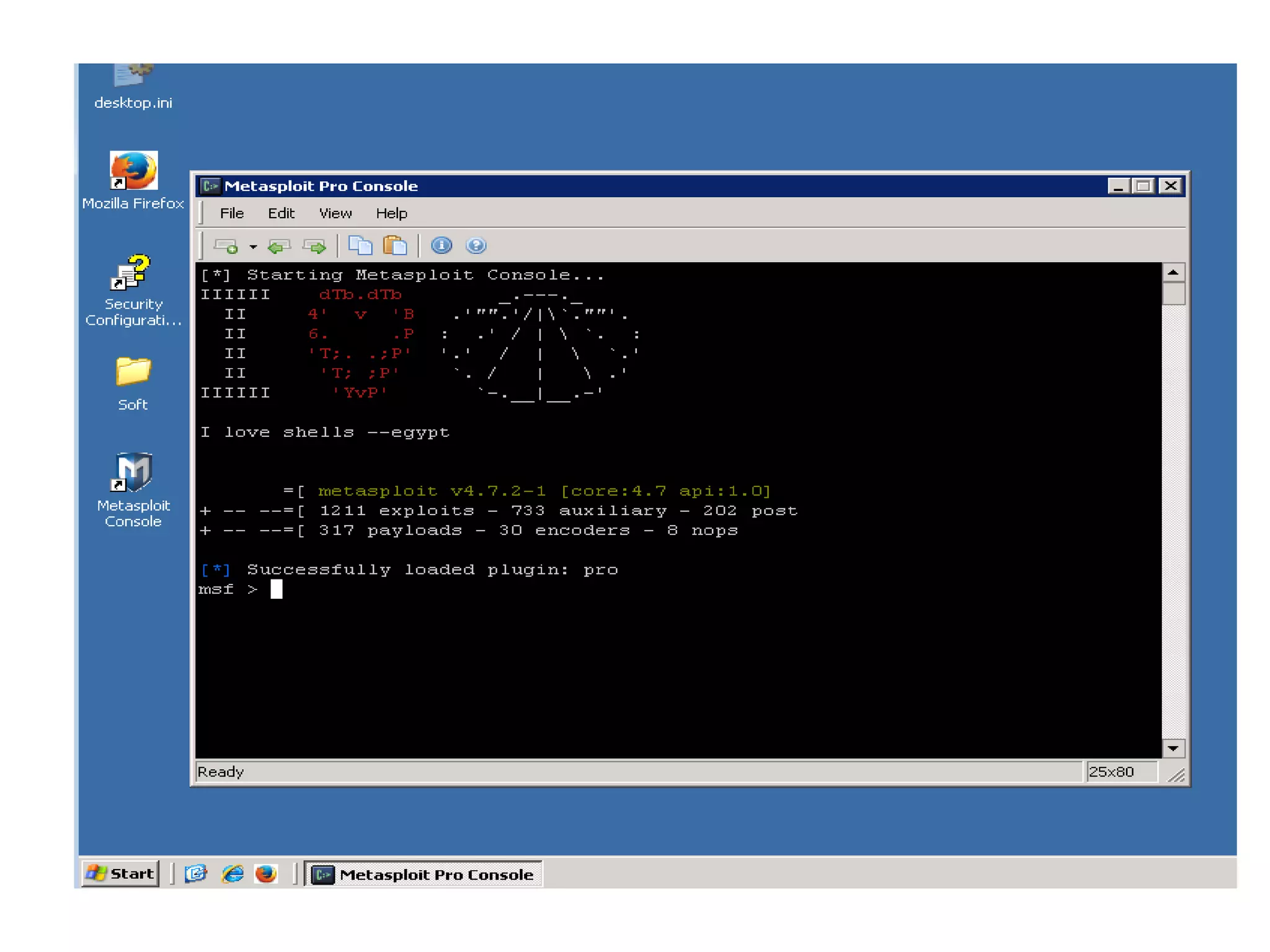Click the Windows Start button
The height and width of the screenshot is (952, 1270).
120,873
